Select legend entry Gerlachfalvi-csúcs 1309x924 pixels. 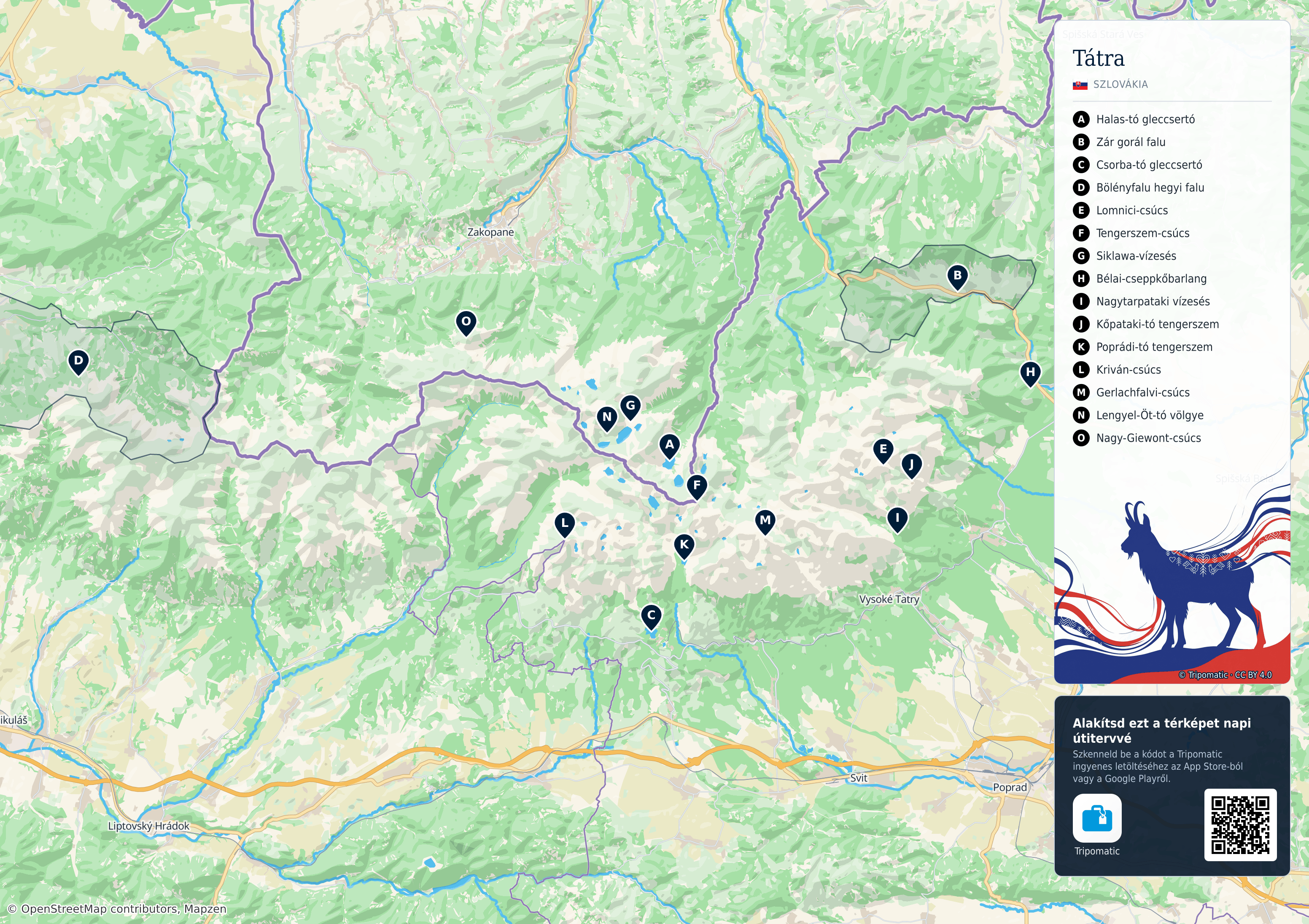(x=1131, y=393)
